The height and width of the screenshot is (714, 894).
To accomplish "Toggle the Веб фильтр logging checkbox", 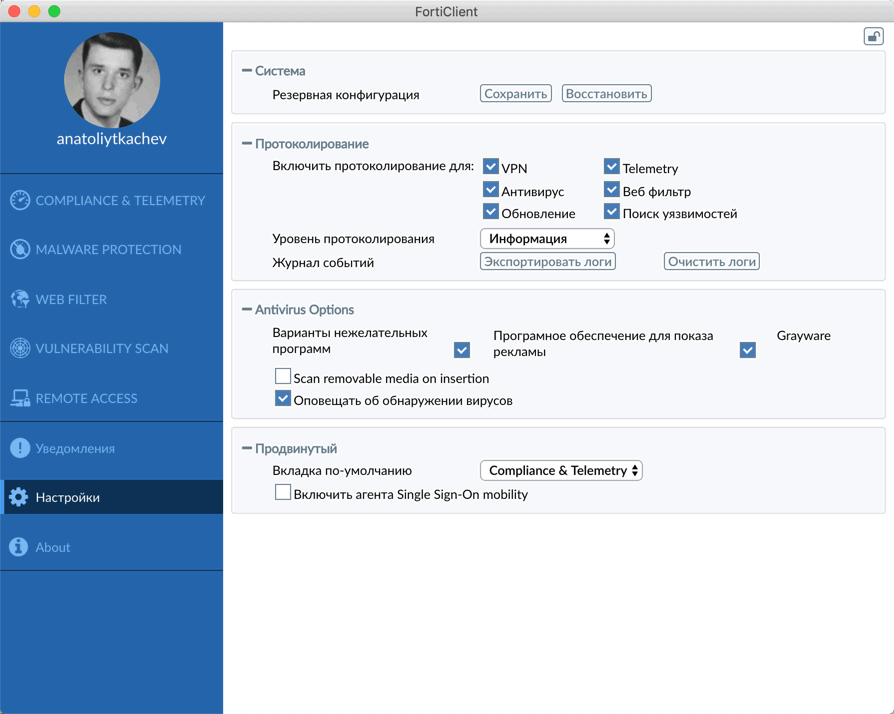I will [x=612, y=189].
